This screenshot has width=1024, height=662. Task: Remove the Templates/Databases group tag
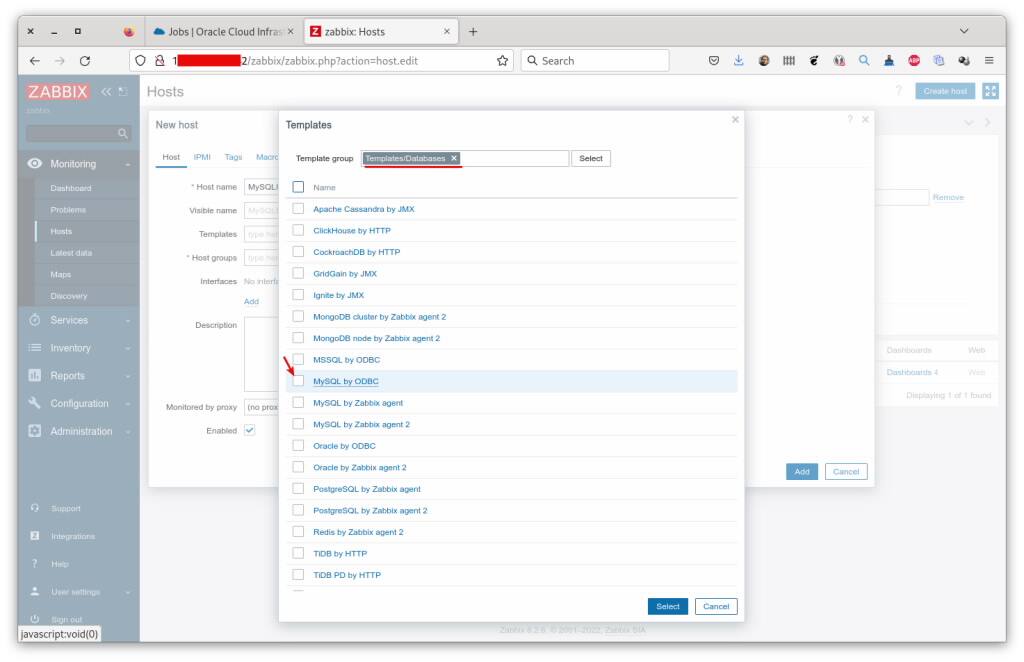pos(454,158)
